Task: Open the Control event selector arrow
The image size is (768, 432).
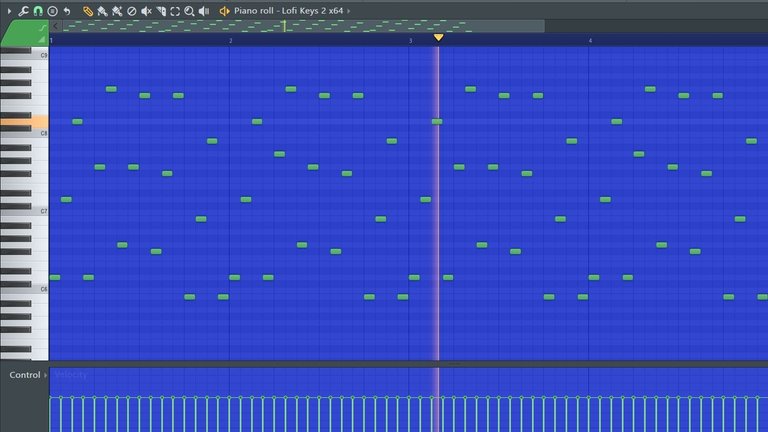Action: 46,375
